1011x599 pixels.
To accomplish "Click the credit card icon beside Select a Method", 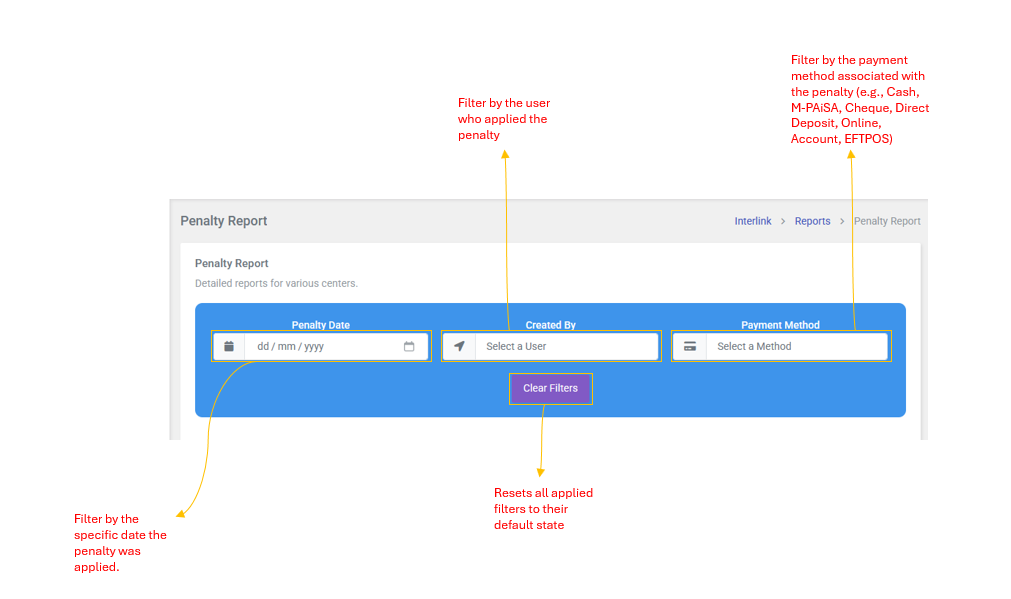I will pyautogui.click(x=689, y=346).
